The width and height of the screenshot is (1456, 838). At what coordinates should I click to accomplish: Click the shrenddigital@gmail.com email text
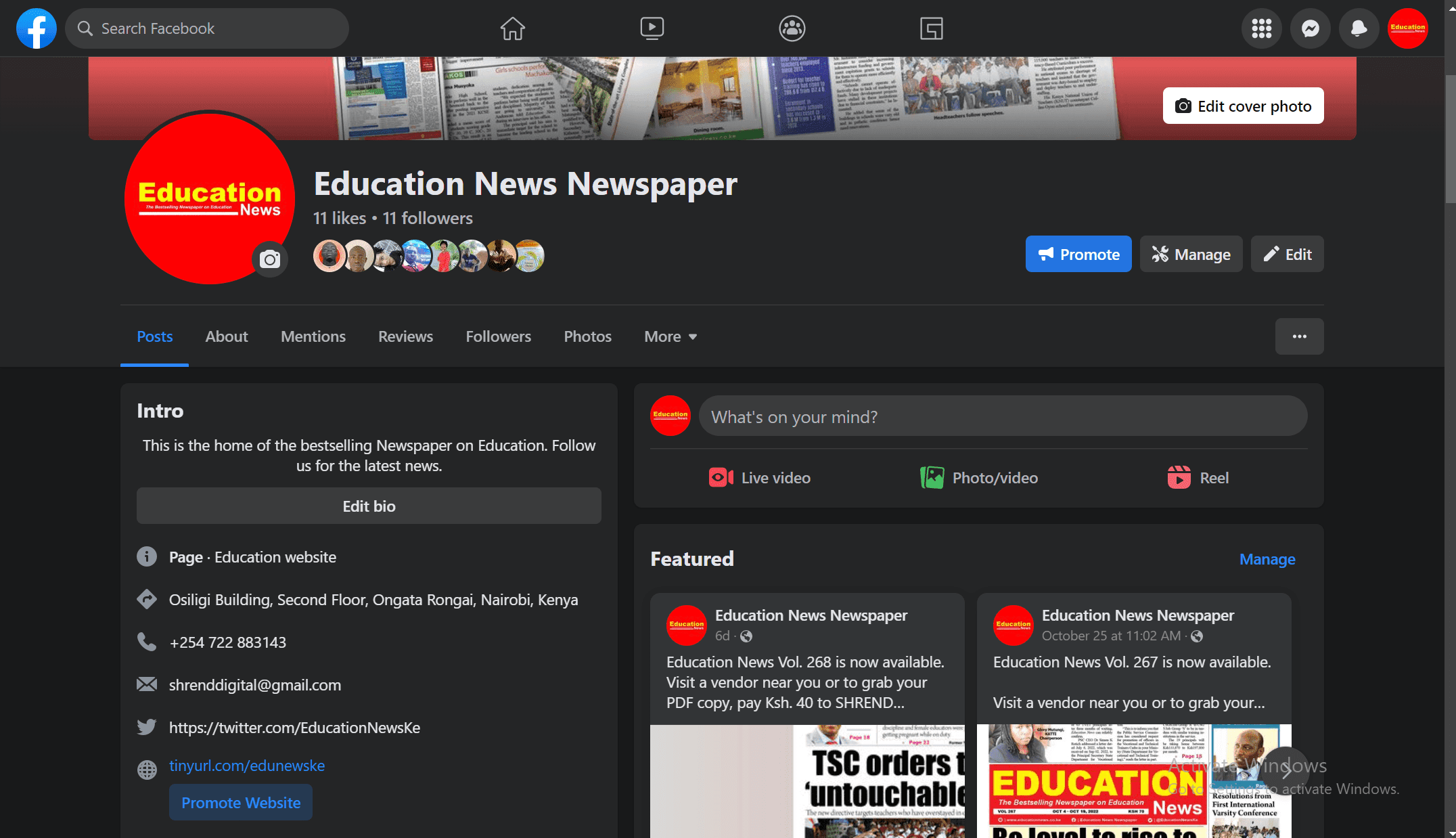tap(255, 684)
